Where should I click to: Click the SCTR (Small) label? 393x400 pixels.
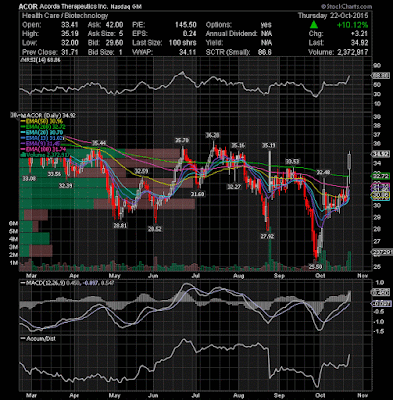[x=228, y=52]
